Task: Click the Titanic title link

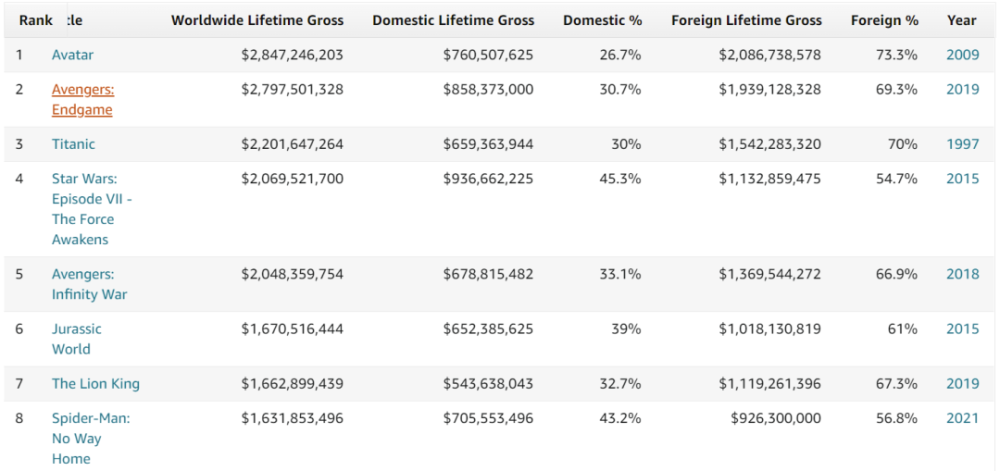Action: 74,144
